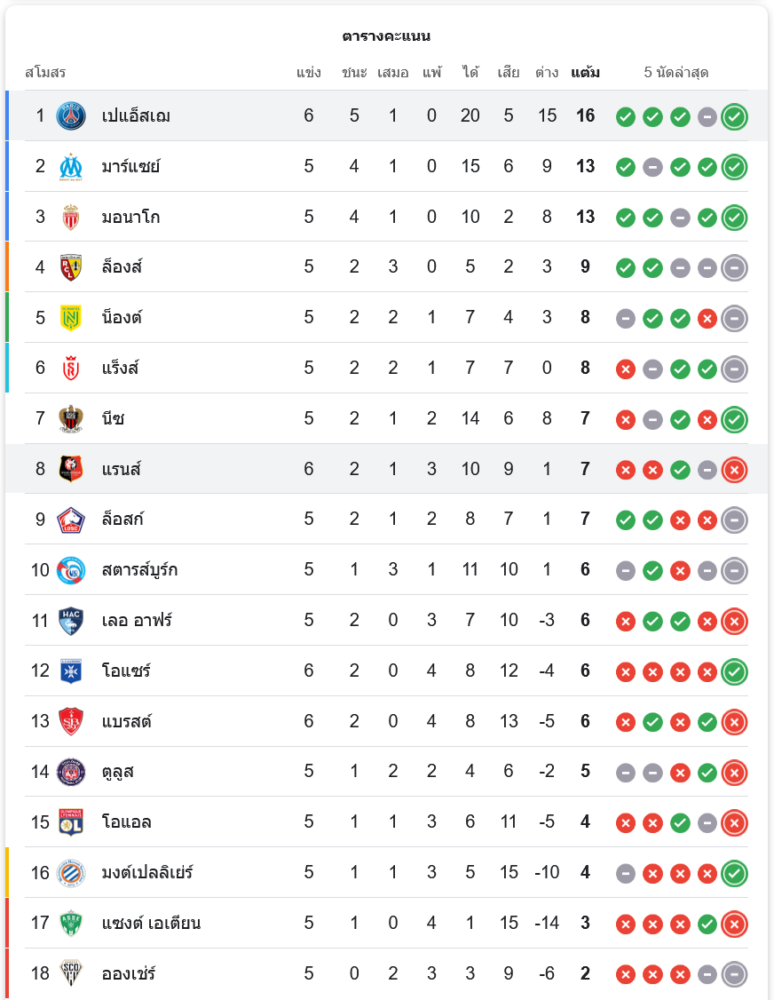The width and height of the screenshot is (774, 1000).
Task: Open the แรนส์ team link
Action: point(121,469)
